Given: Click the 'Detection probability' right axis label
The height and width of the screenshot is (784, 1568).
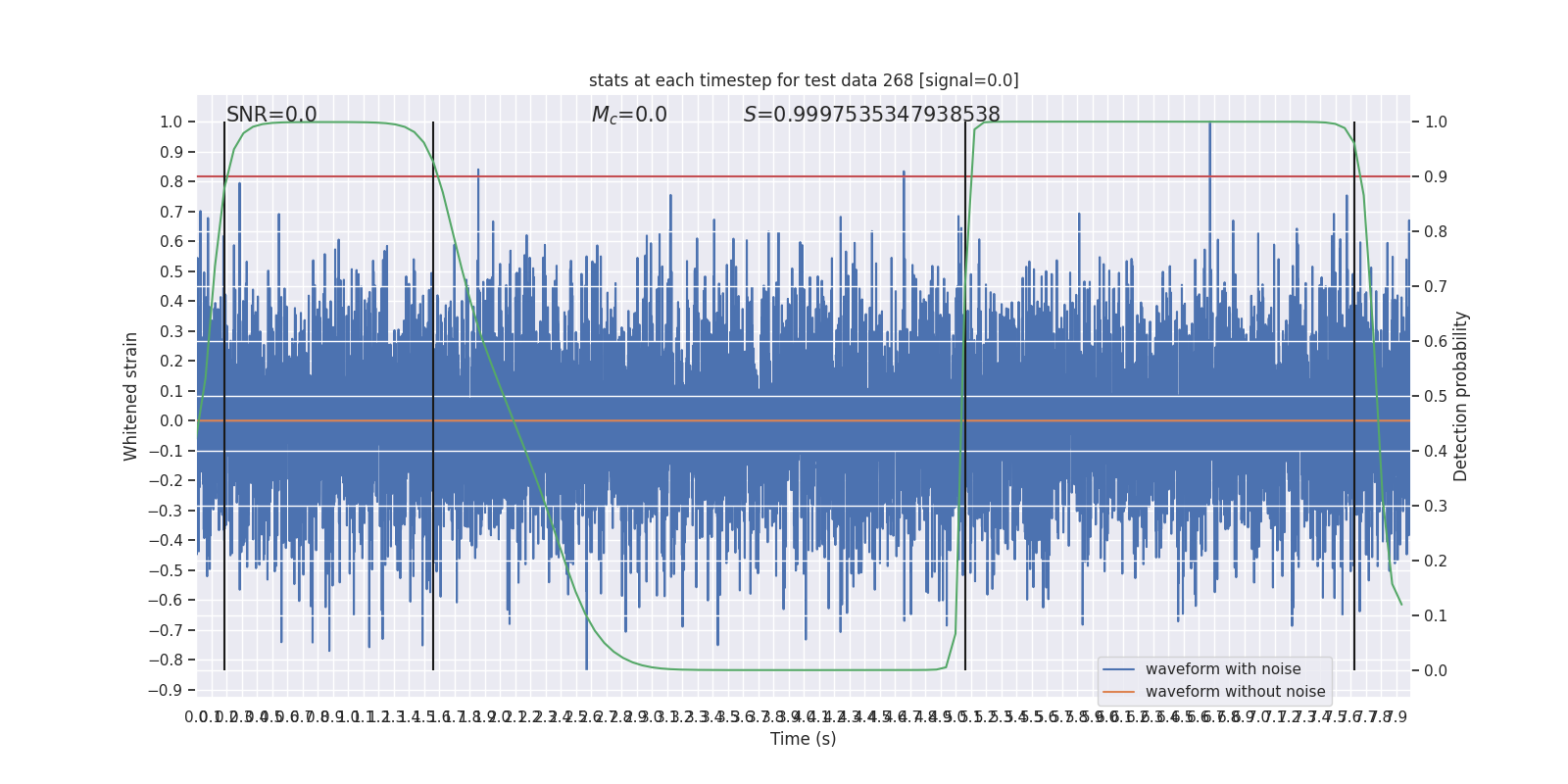Looking at the screenshot, I should [x=1461, y=397].
